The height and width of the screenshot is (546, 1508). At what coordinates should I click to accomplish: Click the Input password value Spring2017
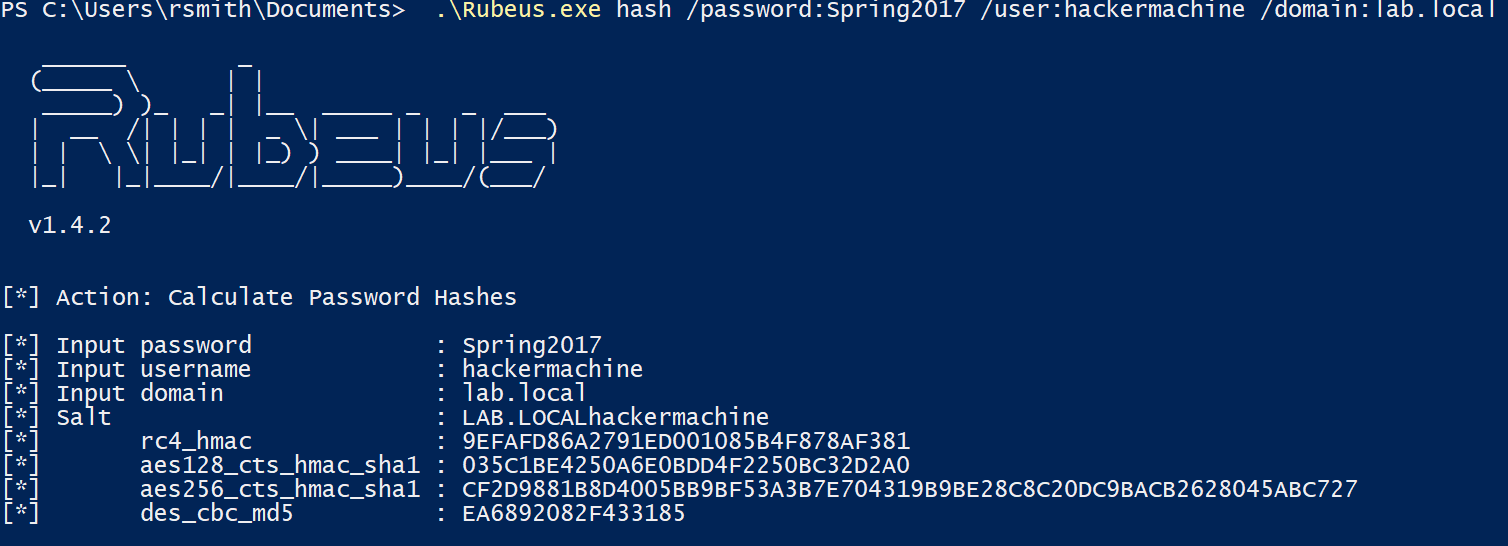(532, 346)
